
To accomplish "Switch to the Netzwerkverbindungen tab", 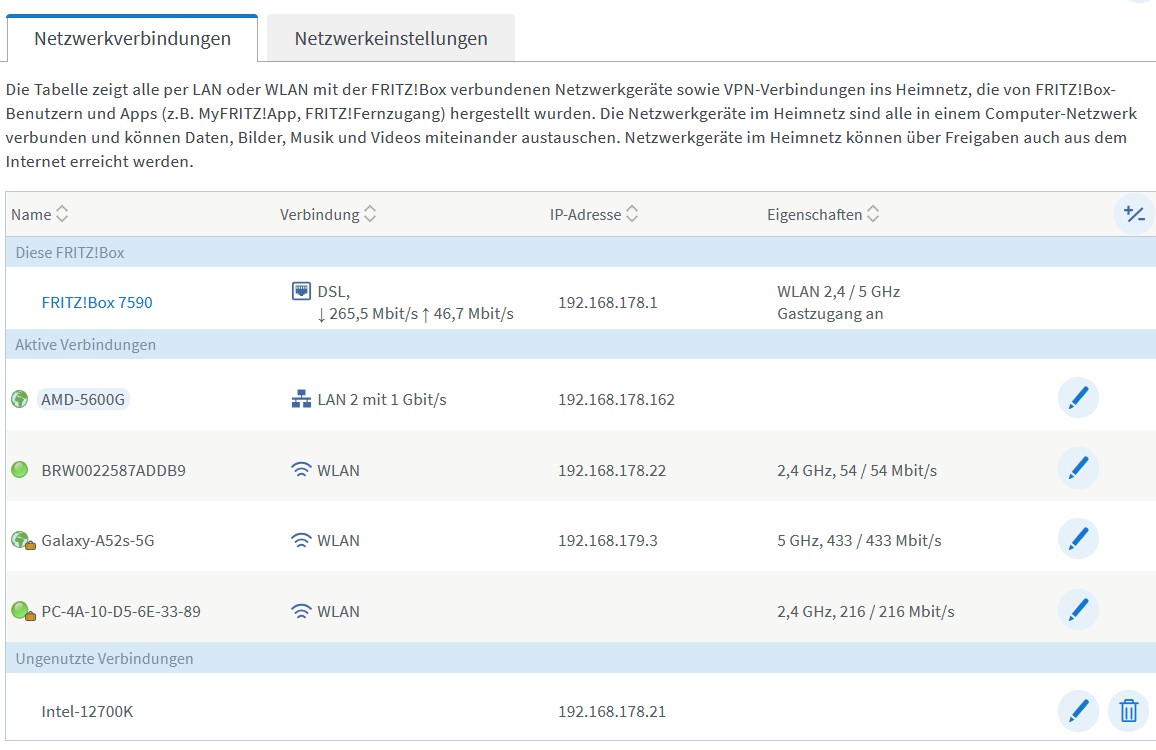I will [x=133, y=38].
